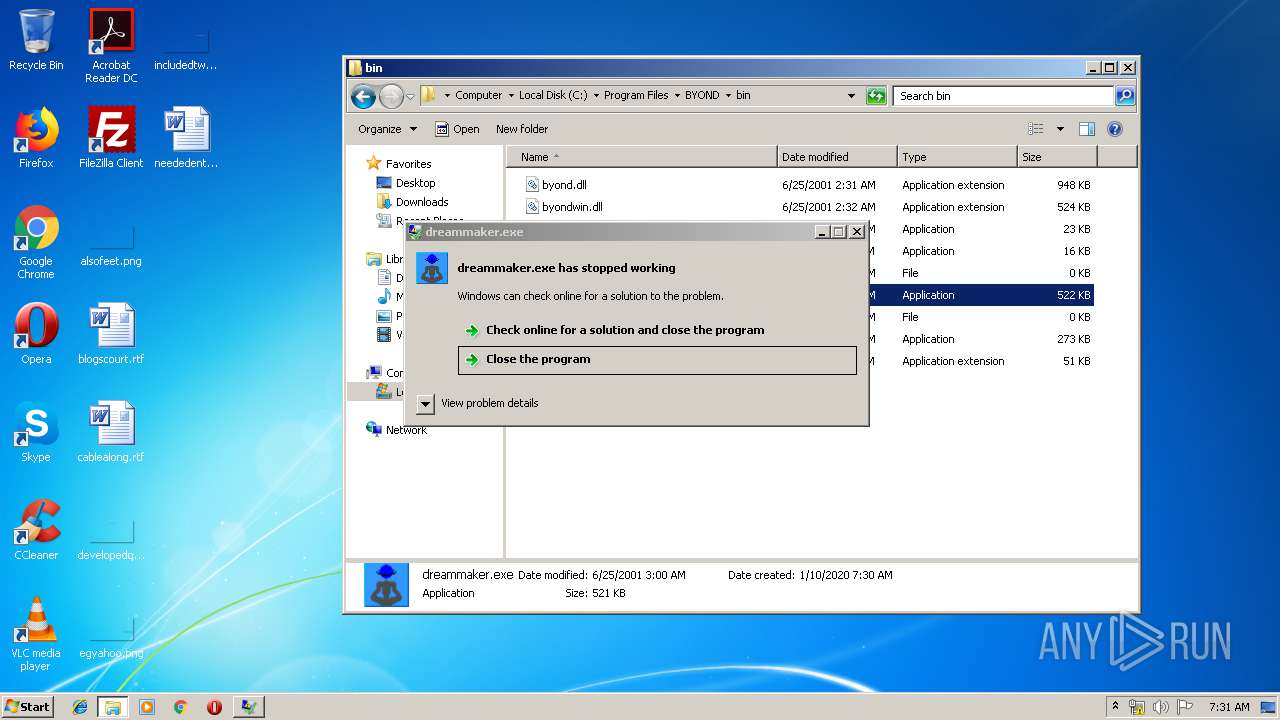
Task: Click Close the program
Action: 657,360
